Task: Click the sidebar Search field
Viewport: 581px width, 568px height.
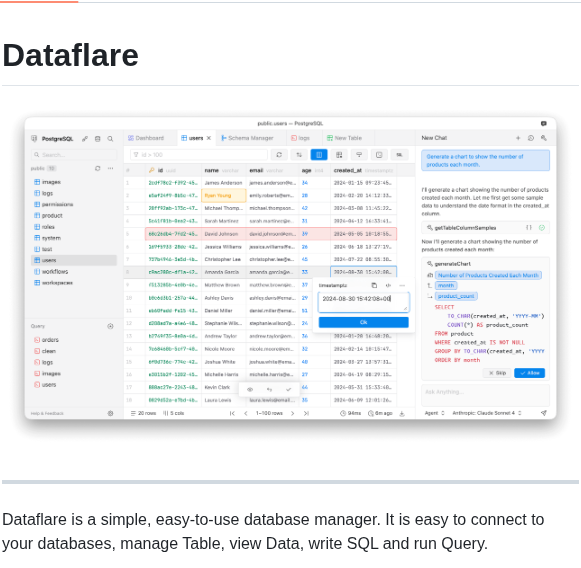Action: (x=74, y=155)
